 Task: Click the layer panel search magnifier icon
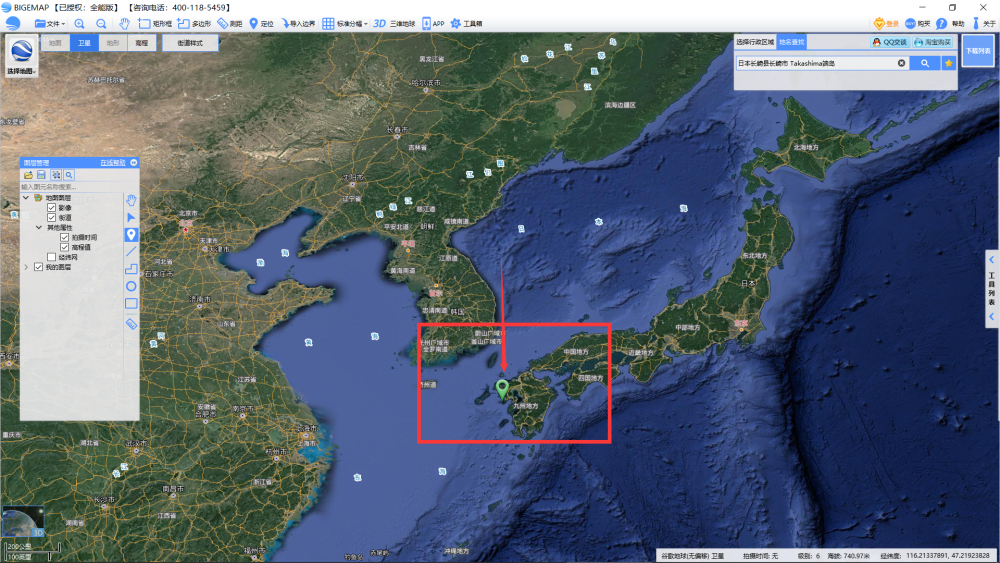pyautogui.click(x=69, y=175)
